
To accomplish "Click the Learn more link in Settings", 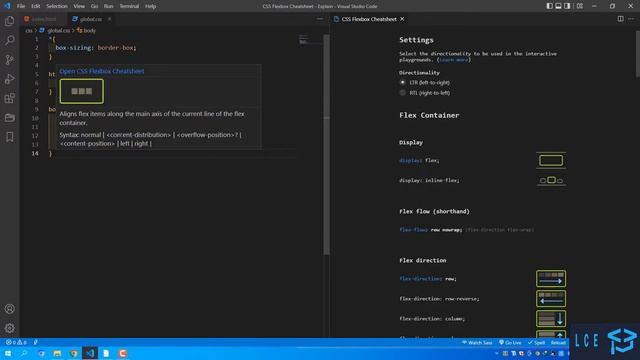I will point(454,60).
